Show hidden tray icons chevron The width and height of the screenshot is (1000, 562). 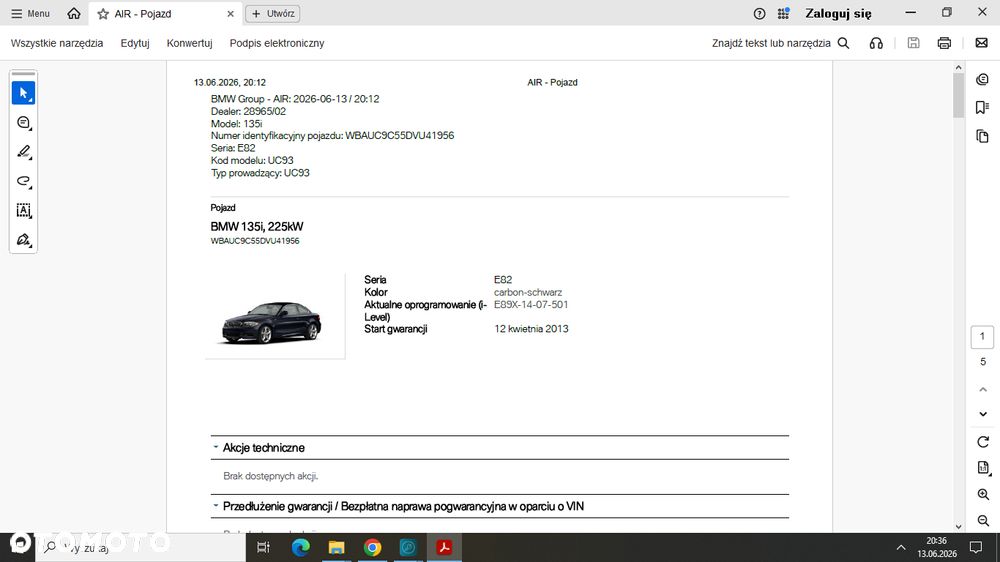(901, 547)
